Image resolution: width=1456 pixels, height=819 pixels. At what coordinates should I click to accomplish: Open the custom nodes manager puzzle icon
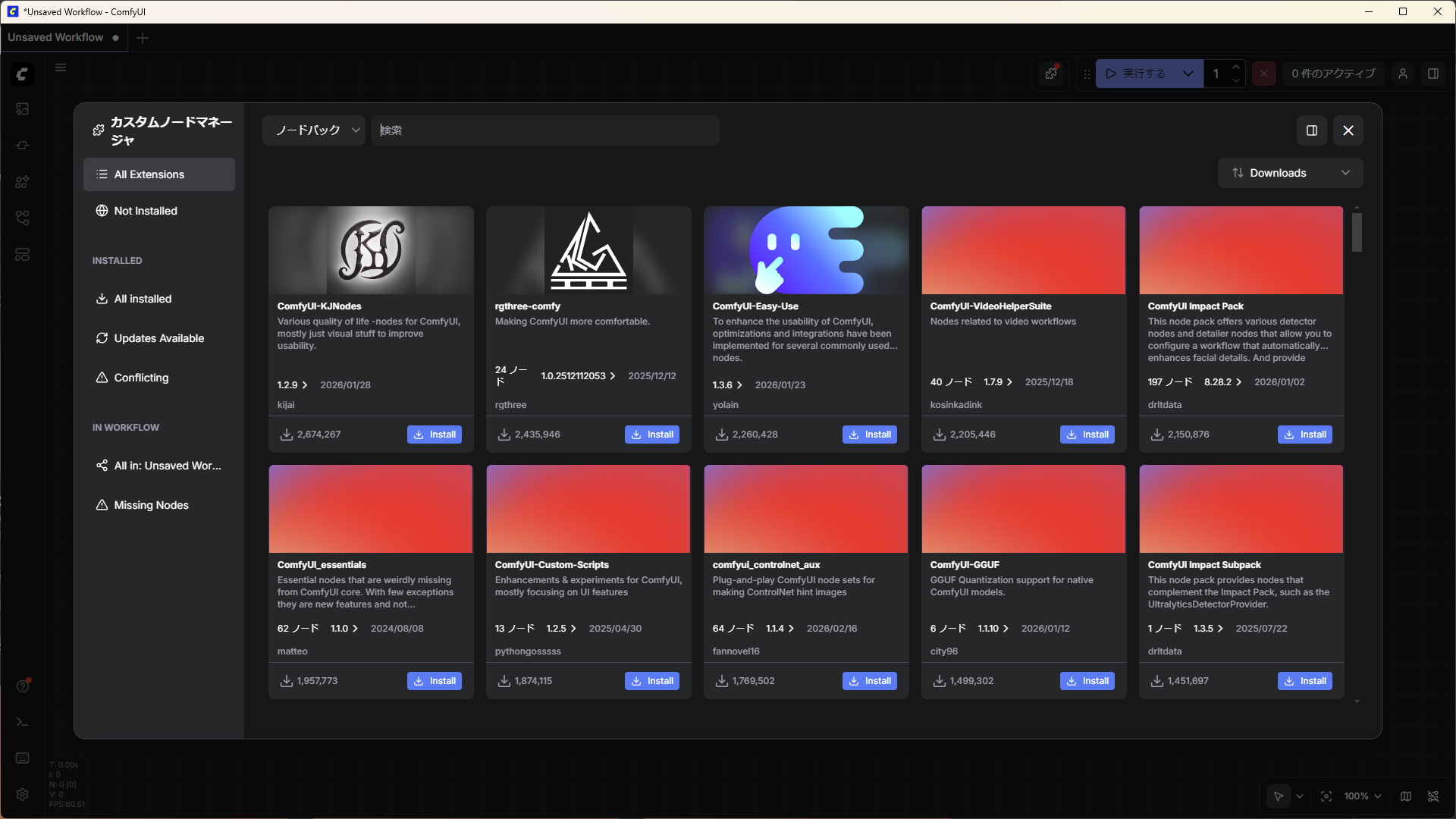(x=1051, y=74)
